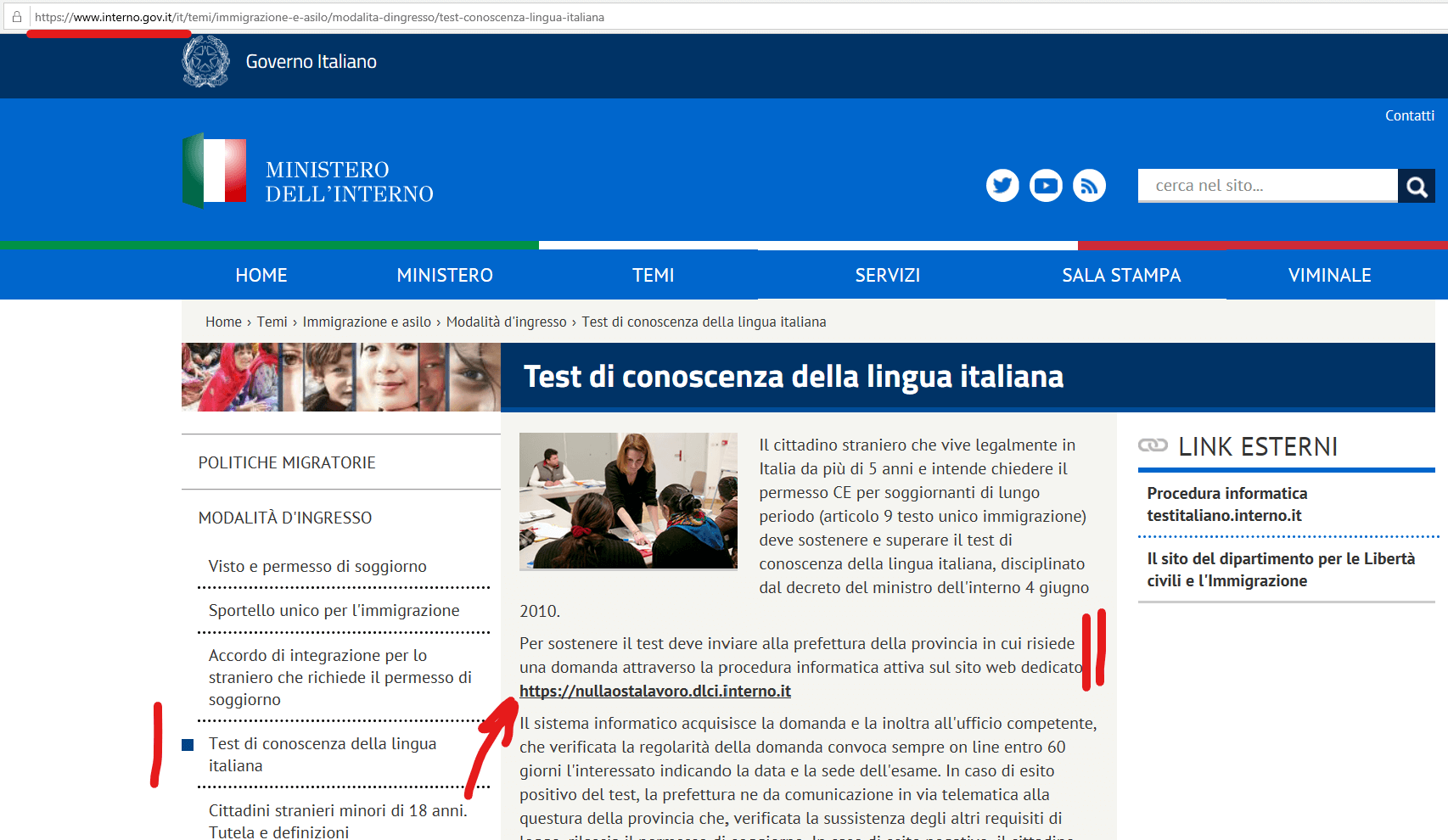Expand POLITICHE MIGRATORIE sidebar section
The image size is (1448, 840).
[287, 462]
